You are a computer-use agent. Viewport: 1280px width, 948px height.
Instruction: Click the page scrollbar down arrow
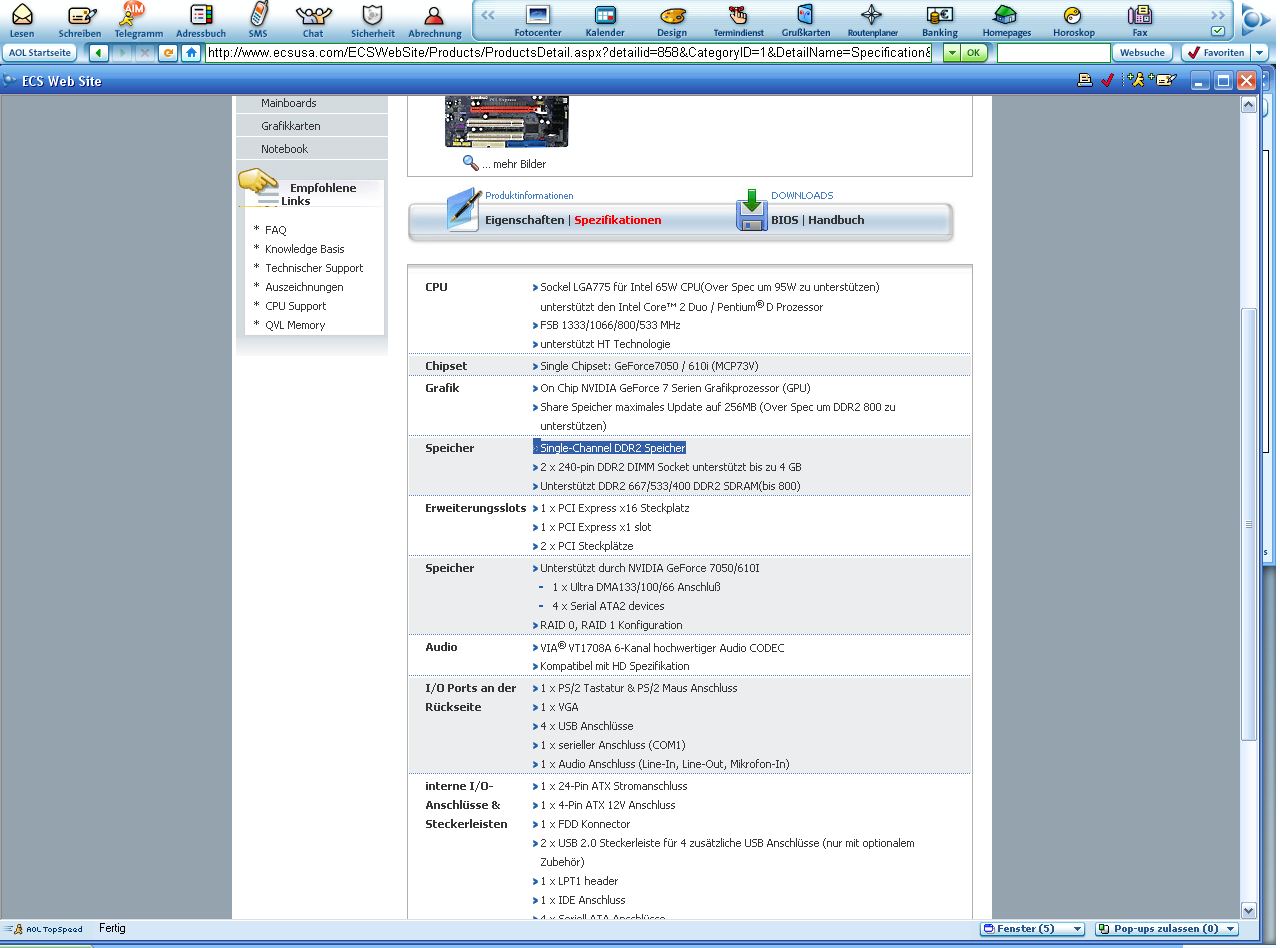1248,910
